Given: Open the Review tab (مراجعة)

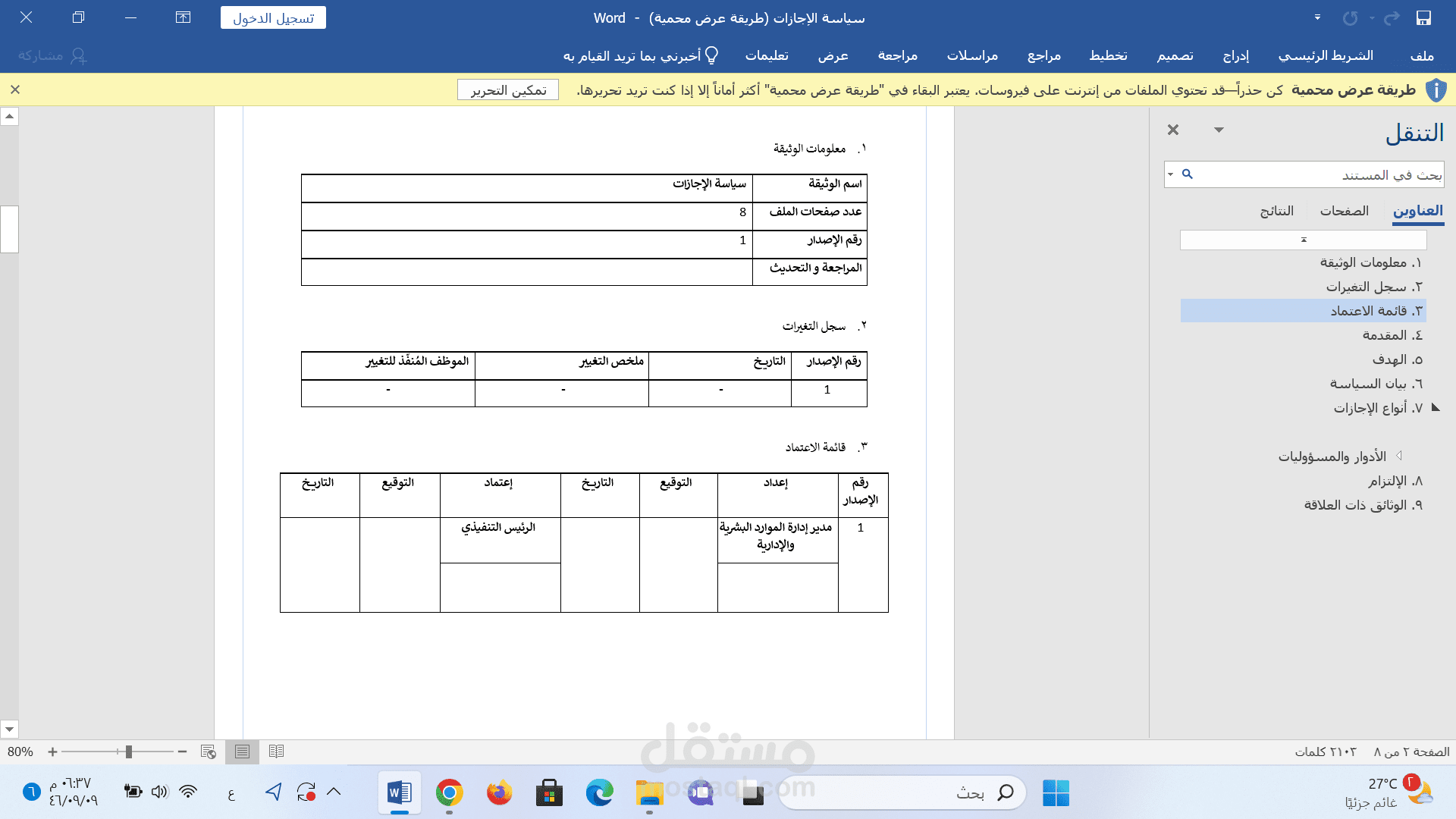Looking at the screenshot, I should tap(898, 55).
